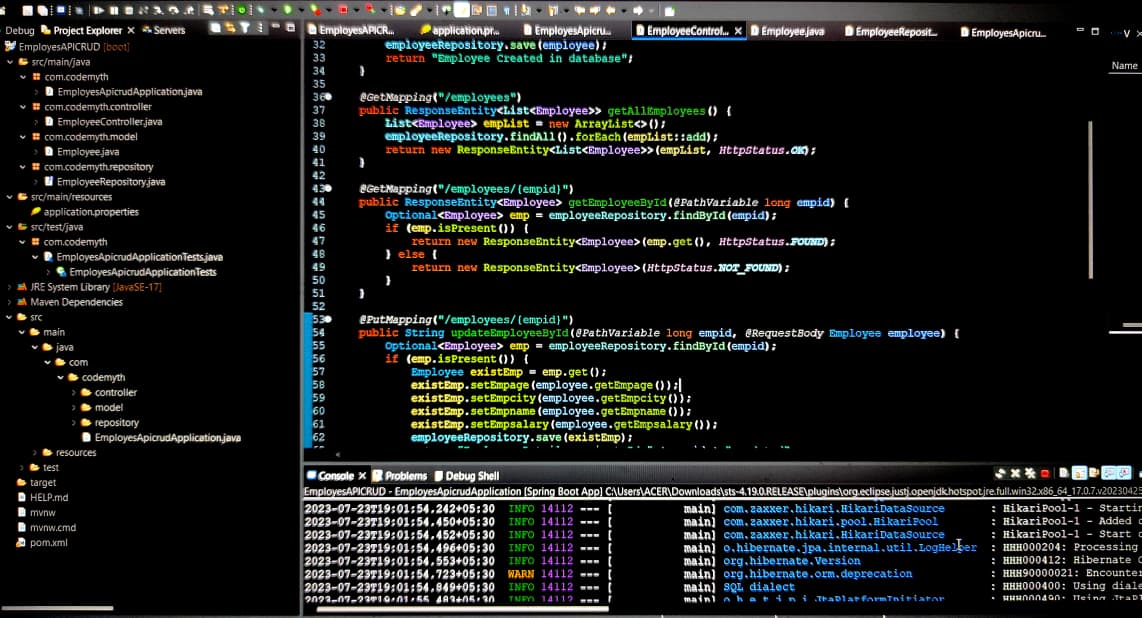The height and width of the screenshot is (618, 1142).
Task: Click the filter icon in Project Explorer toolbar
Action: click(x=245, y=28)
